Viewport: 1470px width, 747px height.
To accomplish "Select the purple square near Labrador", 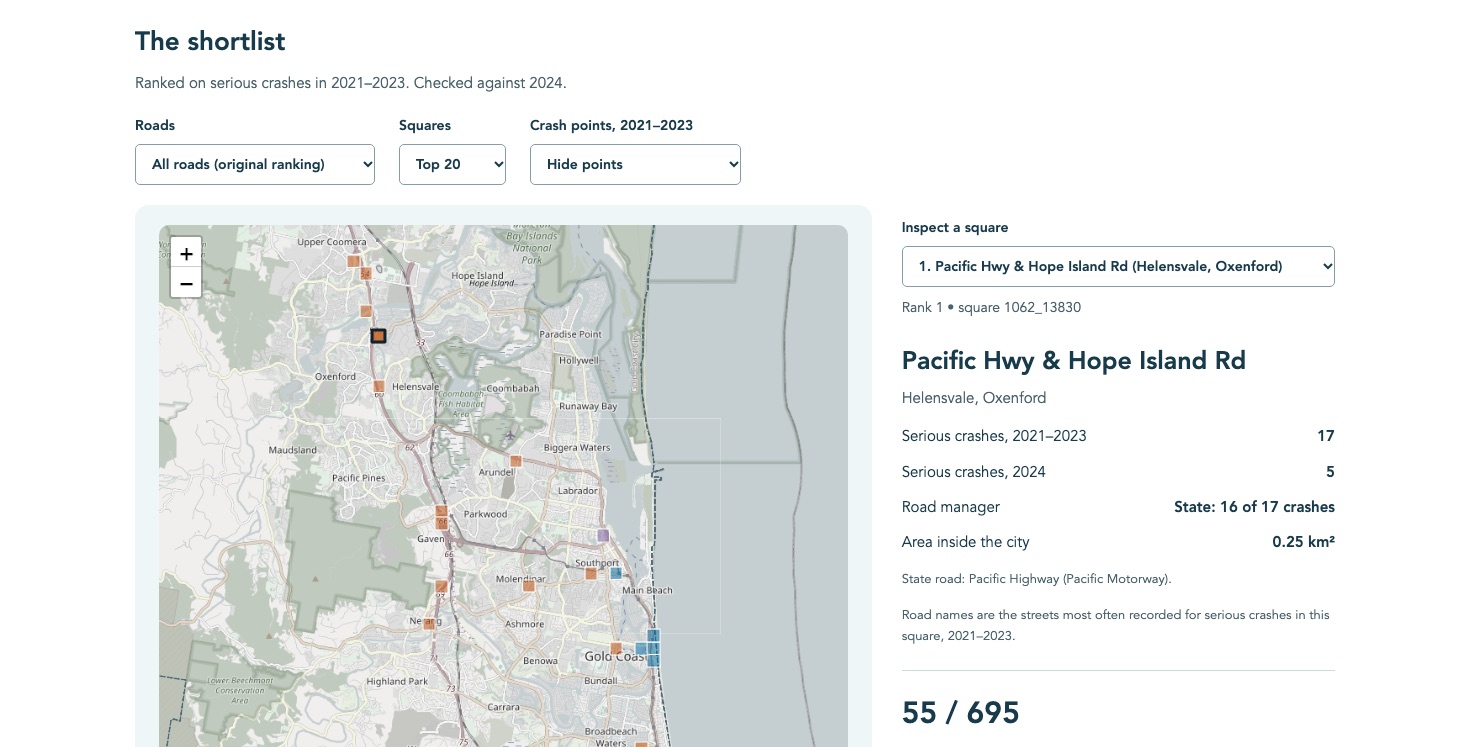I will point(602,536).
